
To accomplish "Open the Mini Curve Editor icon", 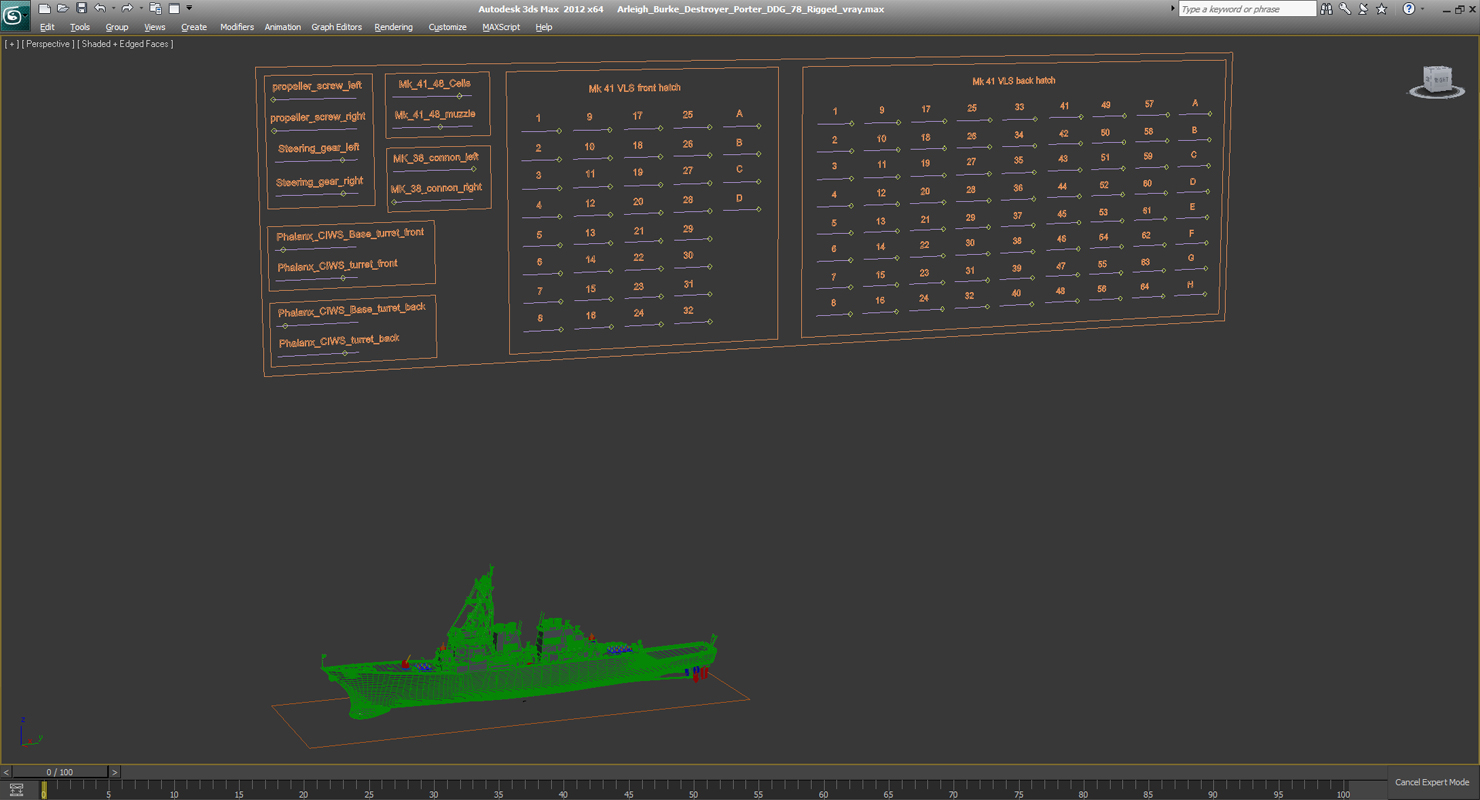I will click(16, 790).
